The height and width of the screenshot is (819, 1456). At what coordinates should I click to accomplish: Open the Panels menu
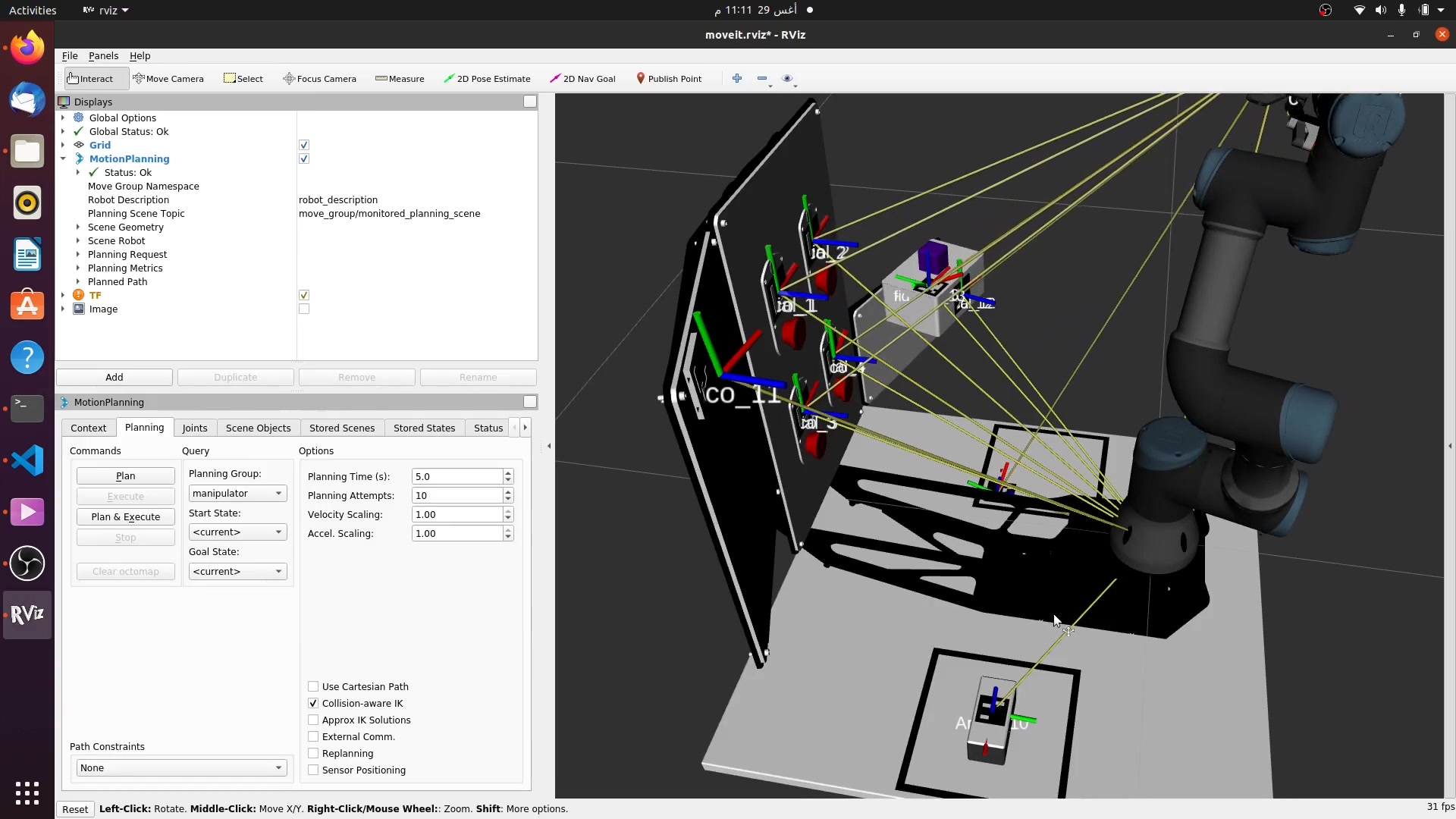tap(103, 55)
